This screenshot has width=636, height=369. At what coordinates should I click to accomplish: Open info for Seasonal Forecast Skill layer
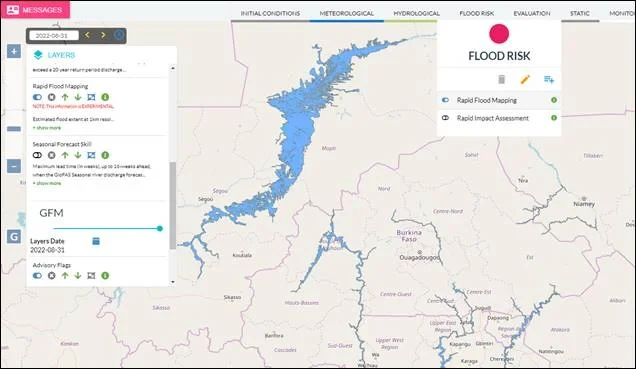[x=105, y=155]
